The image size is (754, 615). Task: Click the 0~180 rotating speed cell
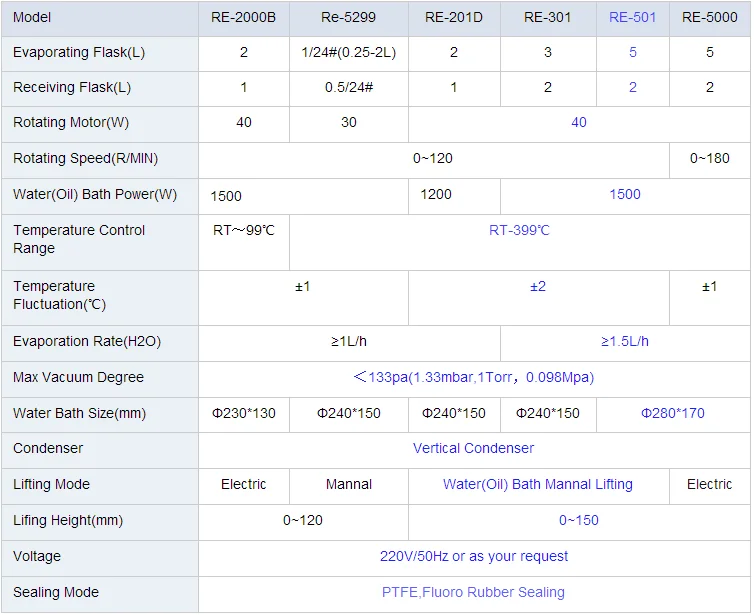pos(710,158)
